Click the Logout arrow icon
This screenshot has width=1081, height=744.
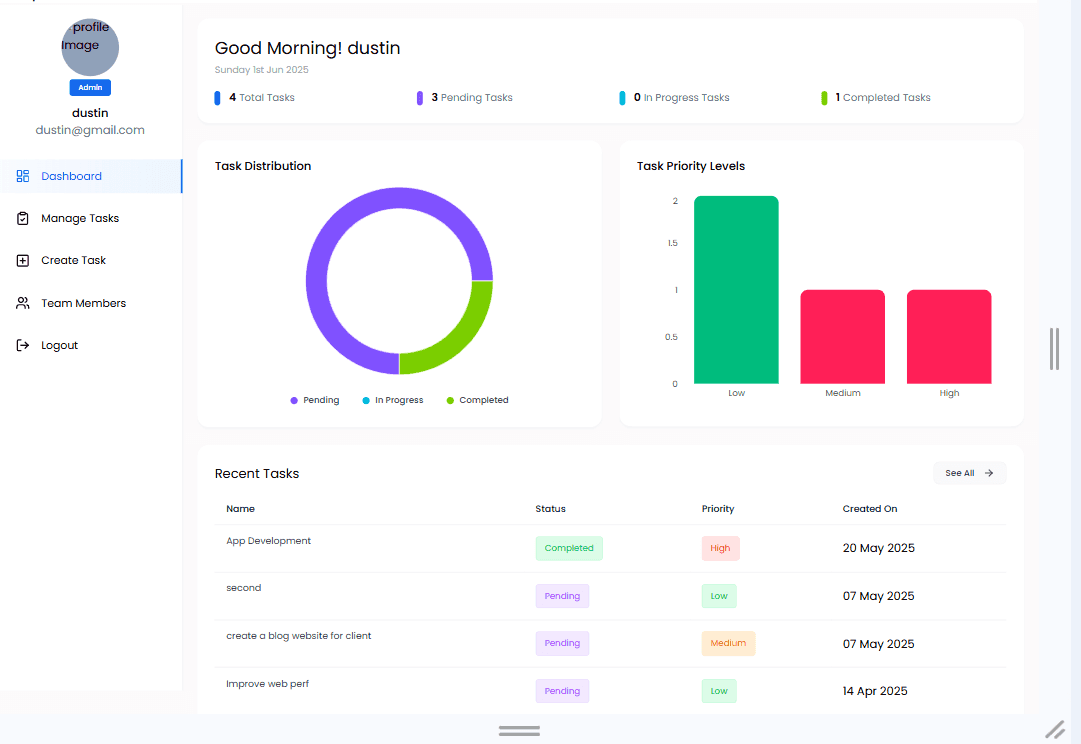tap(23, 345)
